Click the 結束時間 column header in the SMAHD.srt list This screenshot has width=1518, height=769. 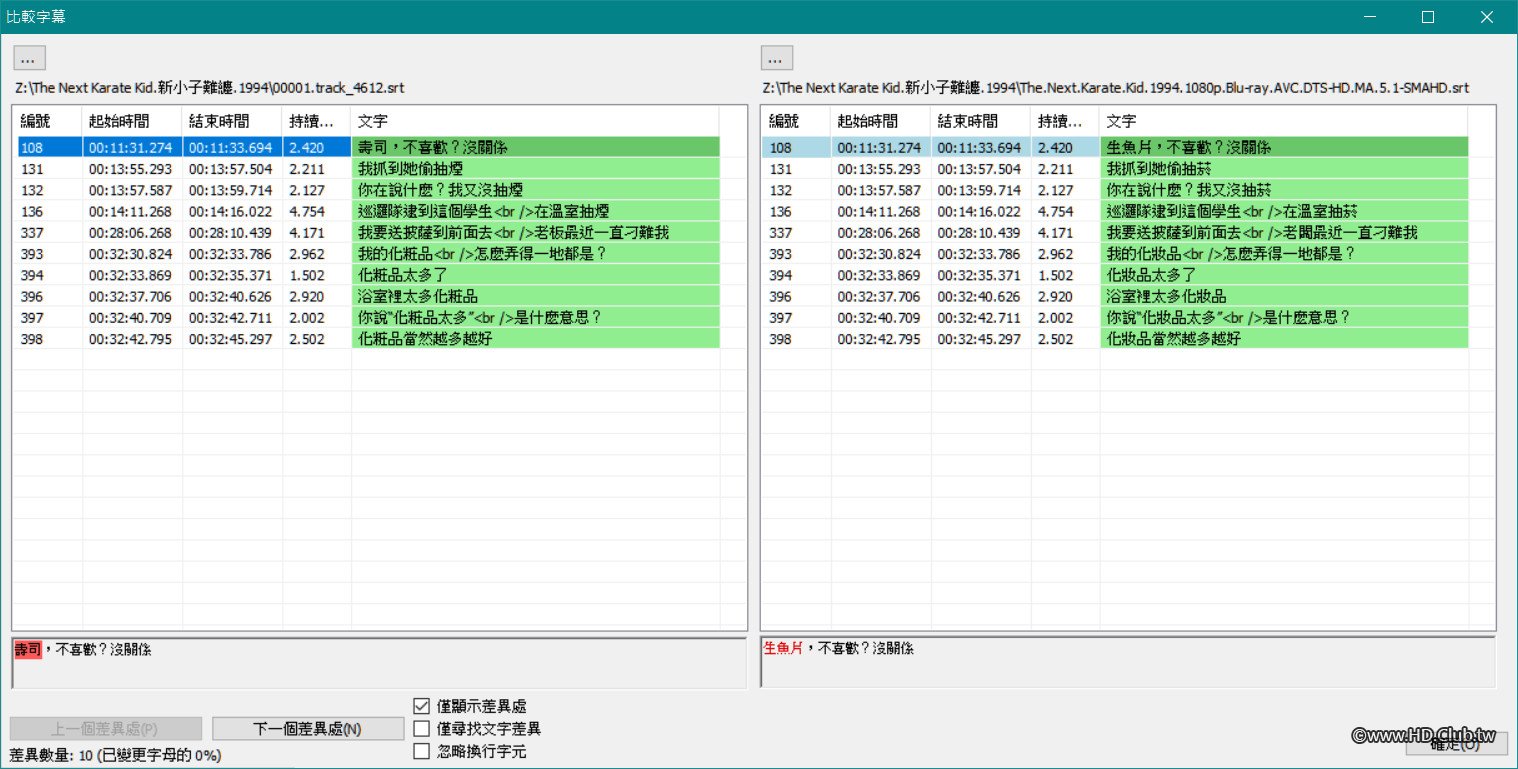point(981,121)
